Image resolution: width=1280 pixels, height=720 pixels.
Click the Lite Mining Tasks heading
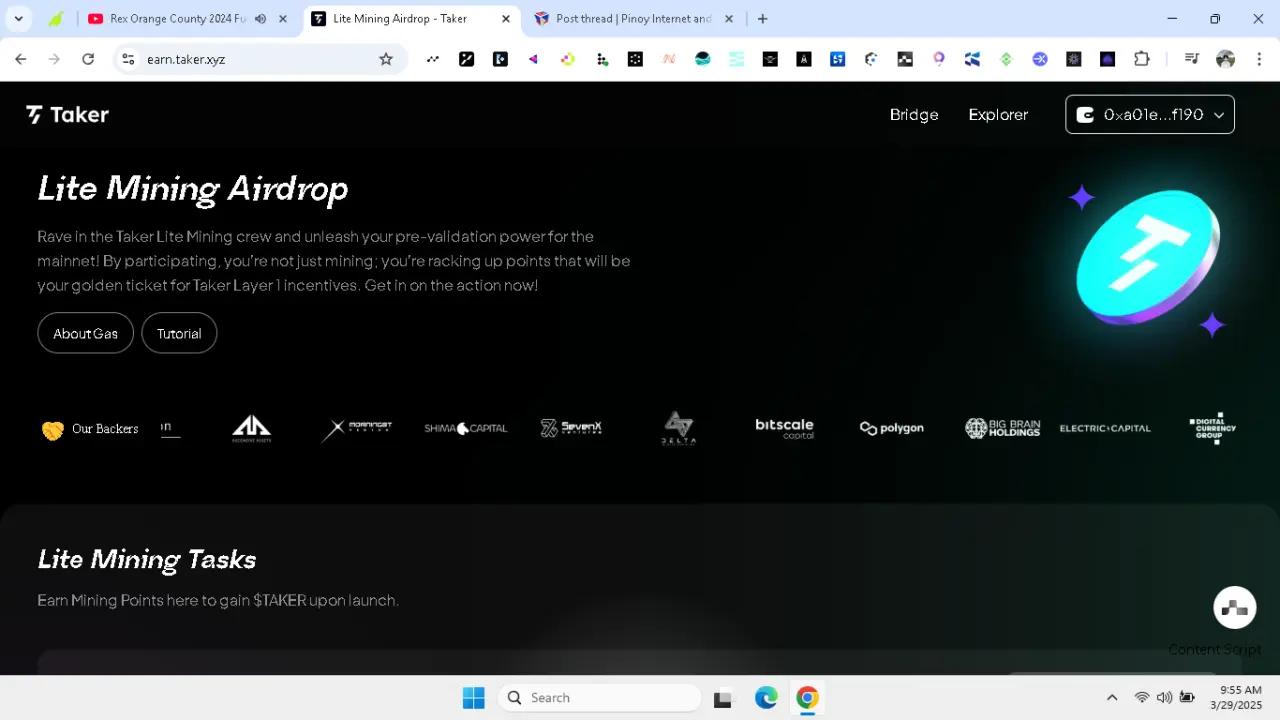[x=147, y=560]
